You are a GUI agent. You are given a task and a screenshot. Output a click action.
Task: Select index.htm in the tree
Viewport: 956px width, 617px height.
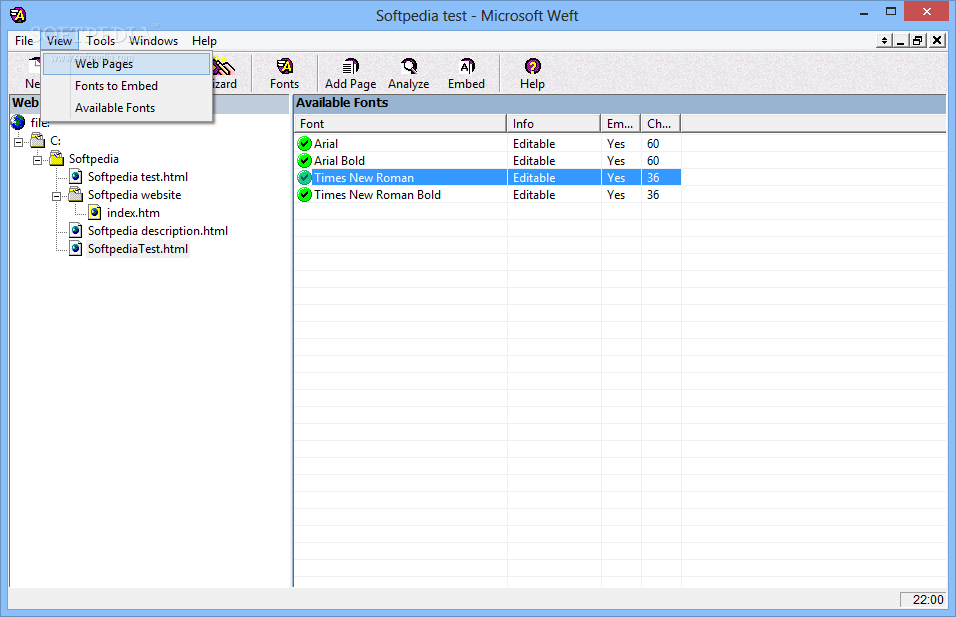pos(133,213)
